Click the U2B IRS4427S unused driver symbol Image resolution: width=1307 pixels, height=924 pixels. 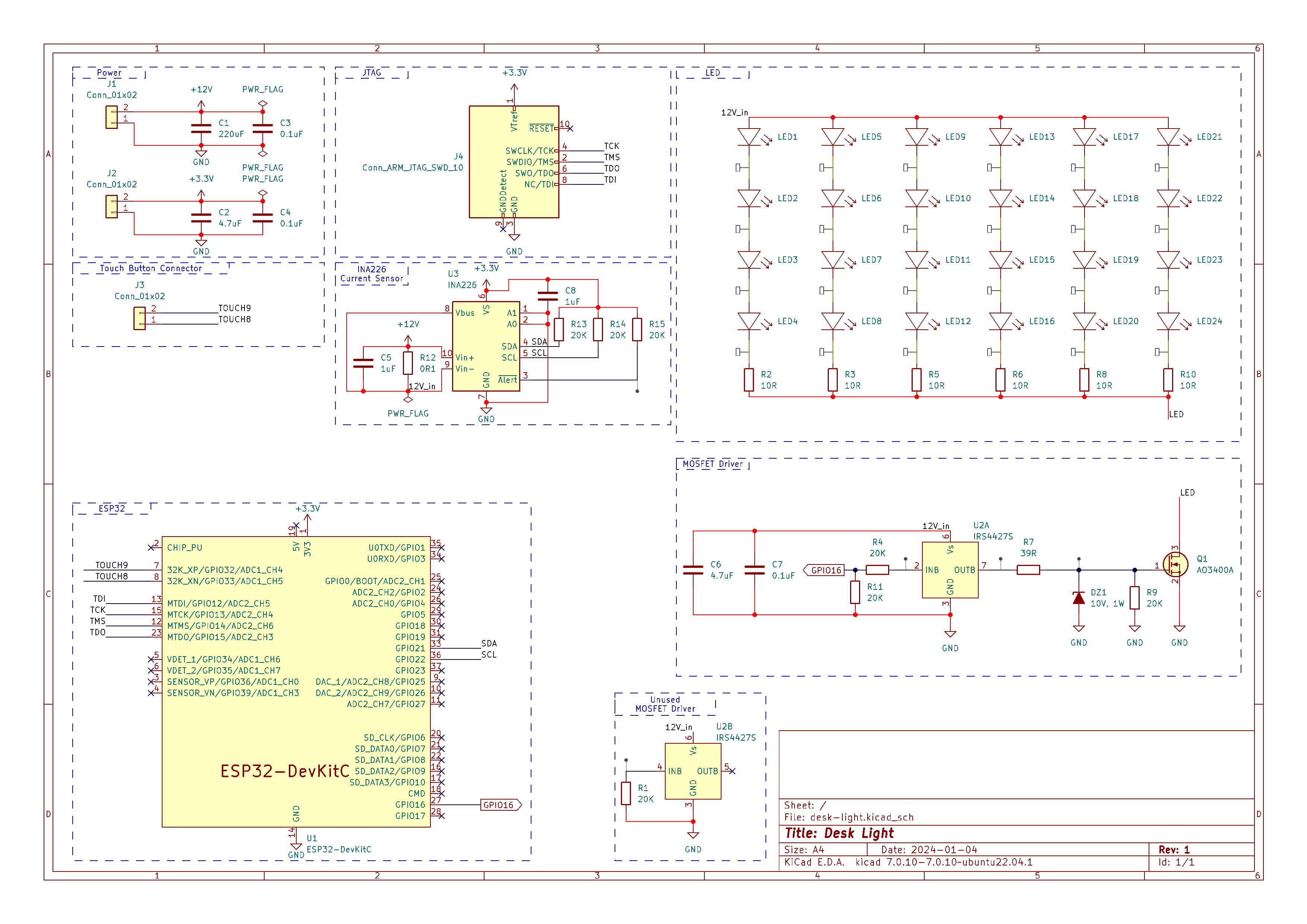coord(693,772)
